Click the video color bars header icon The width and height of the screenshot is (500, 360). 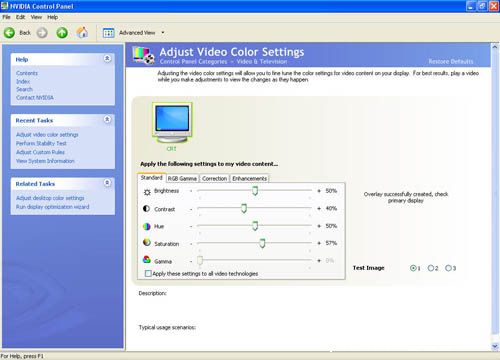click(143, 55)
